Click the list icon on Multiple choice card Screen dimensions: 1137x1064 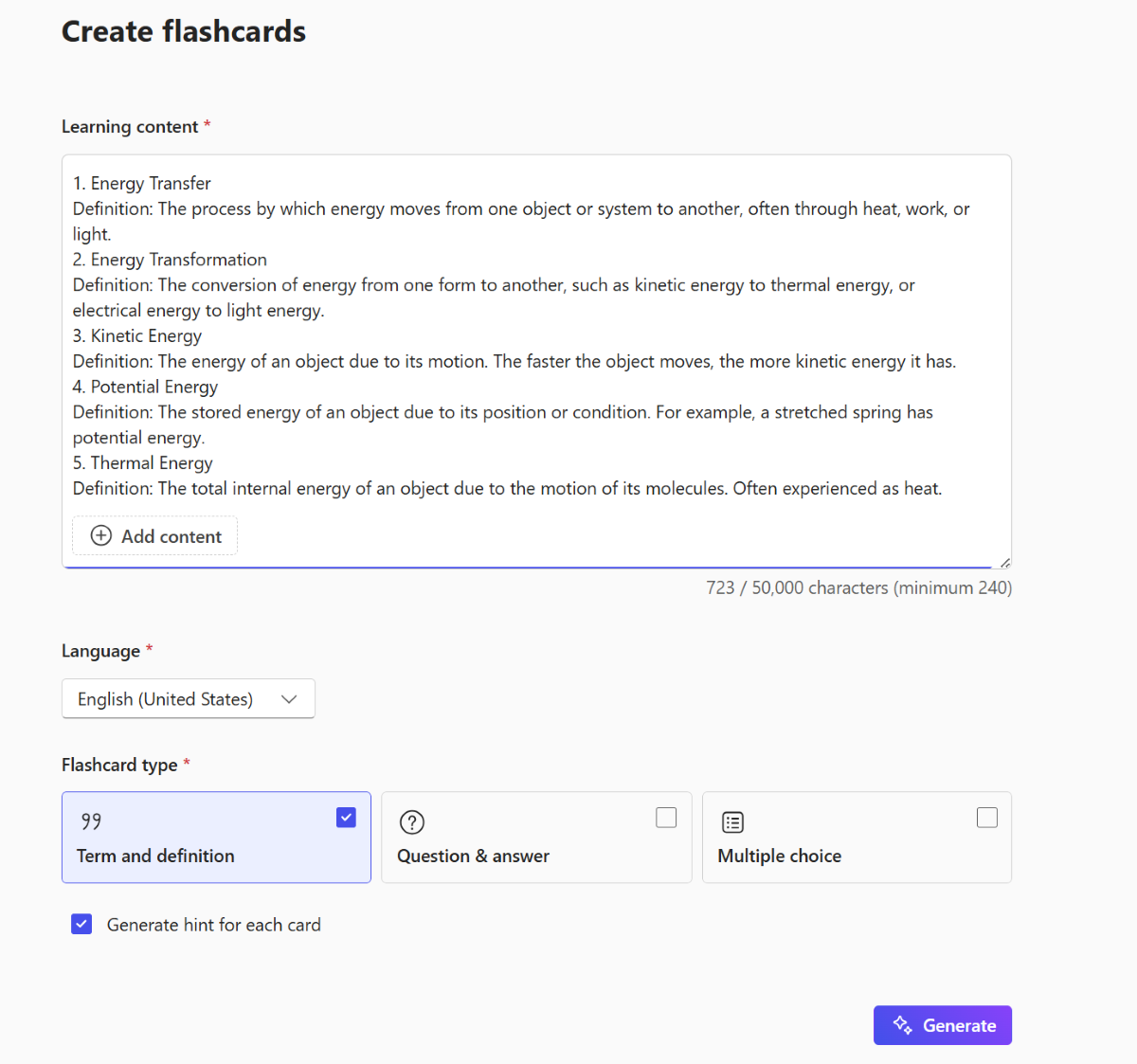pos(732,822)
